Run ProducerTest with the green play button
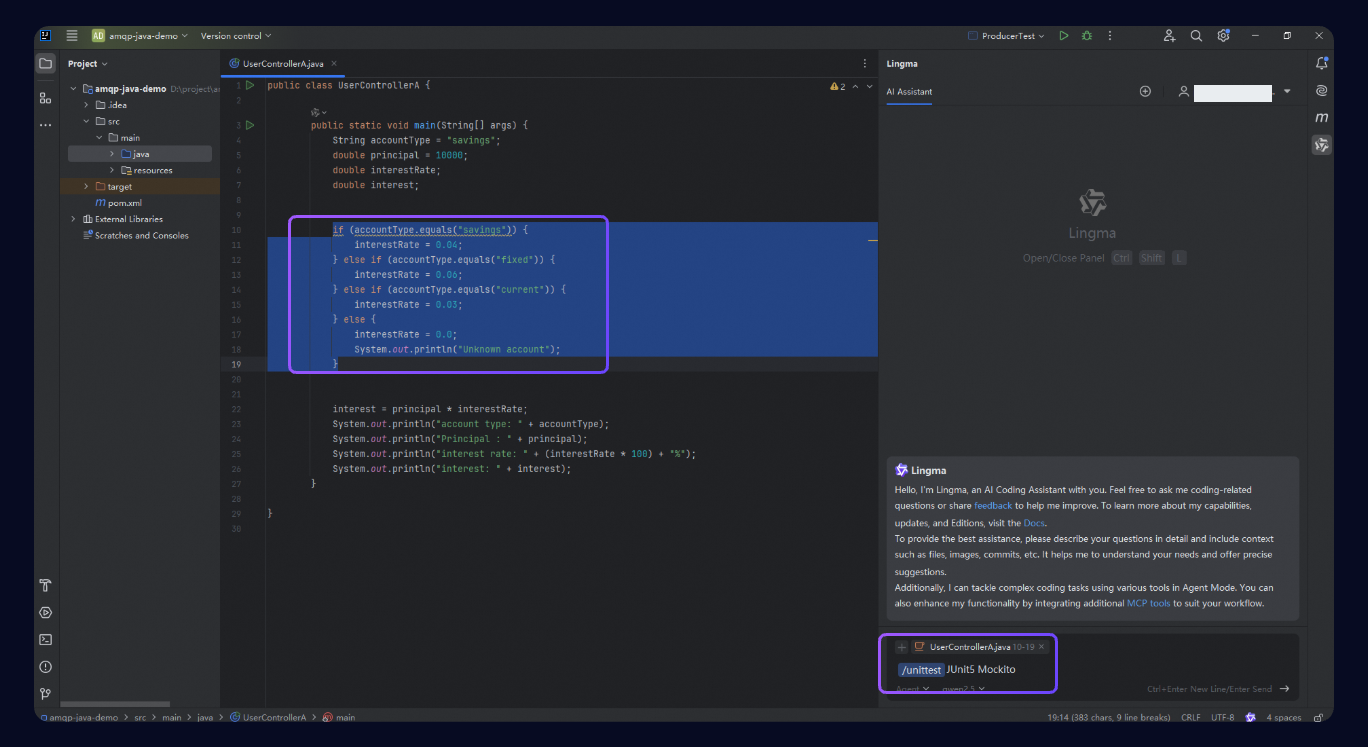The width and height of the screenshot is (1368, 747). (x=1063, y=36)
